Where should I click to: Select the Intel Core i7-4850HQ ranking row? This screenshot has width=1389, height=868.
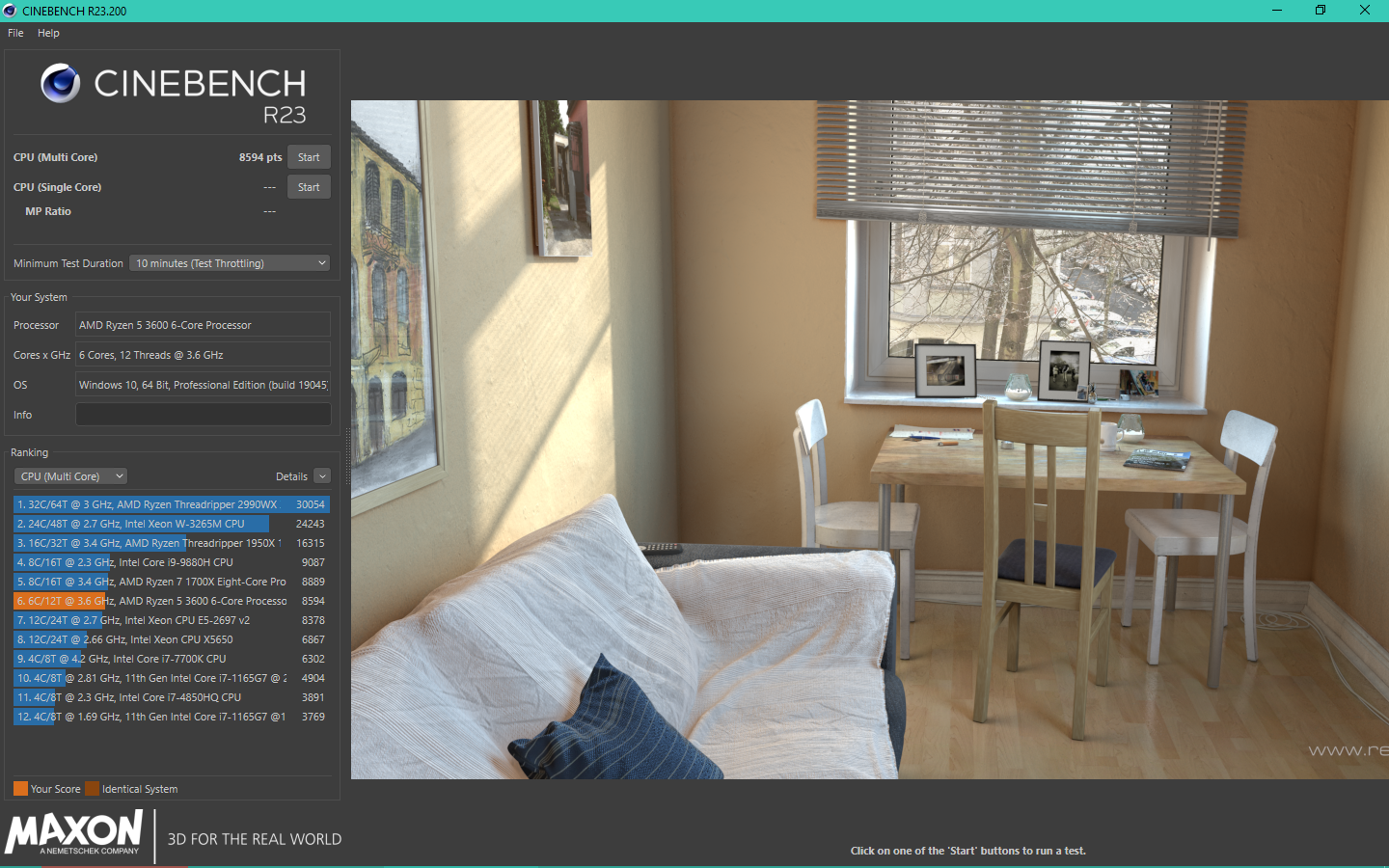pyautogui.click(x=172, y=697)
